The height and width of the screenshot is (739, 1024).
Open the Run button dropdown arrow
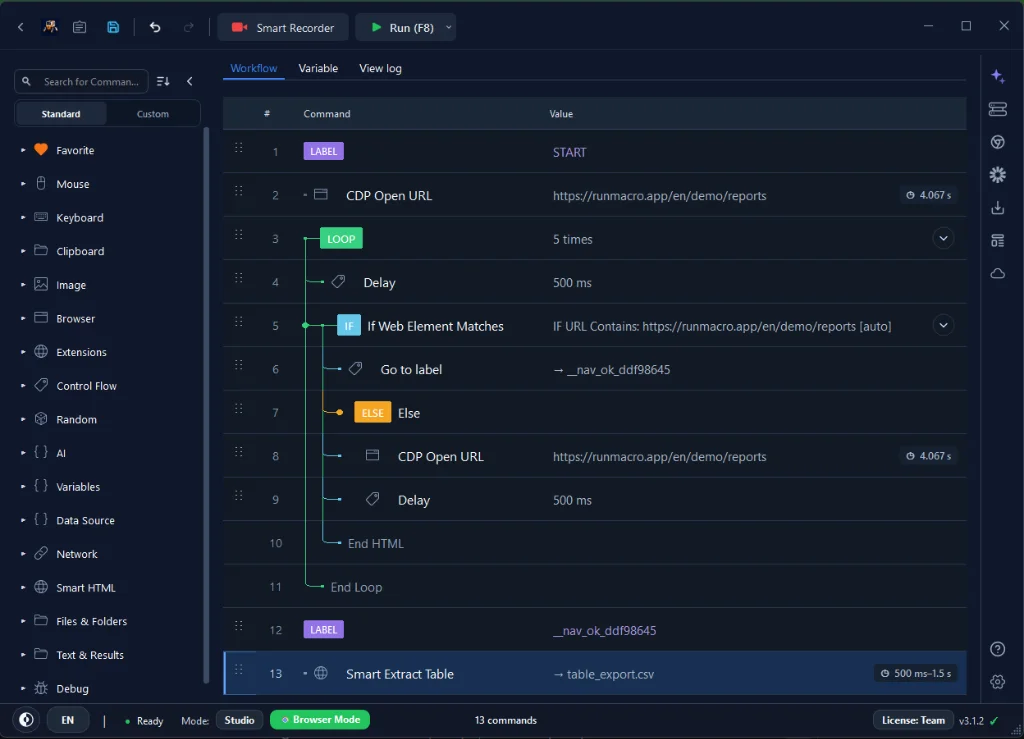pyautogui.click(x=449, y=27)
